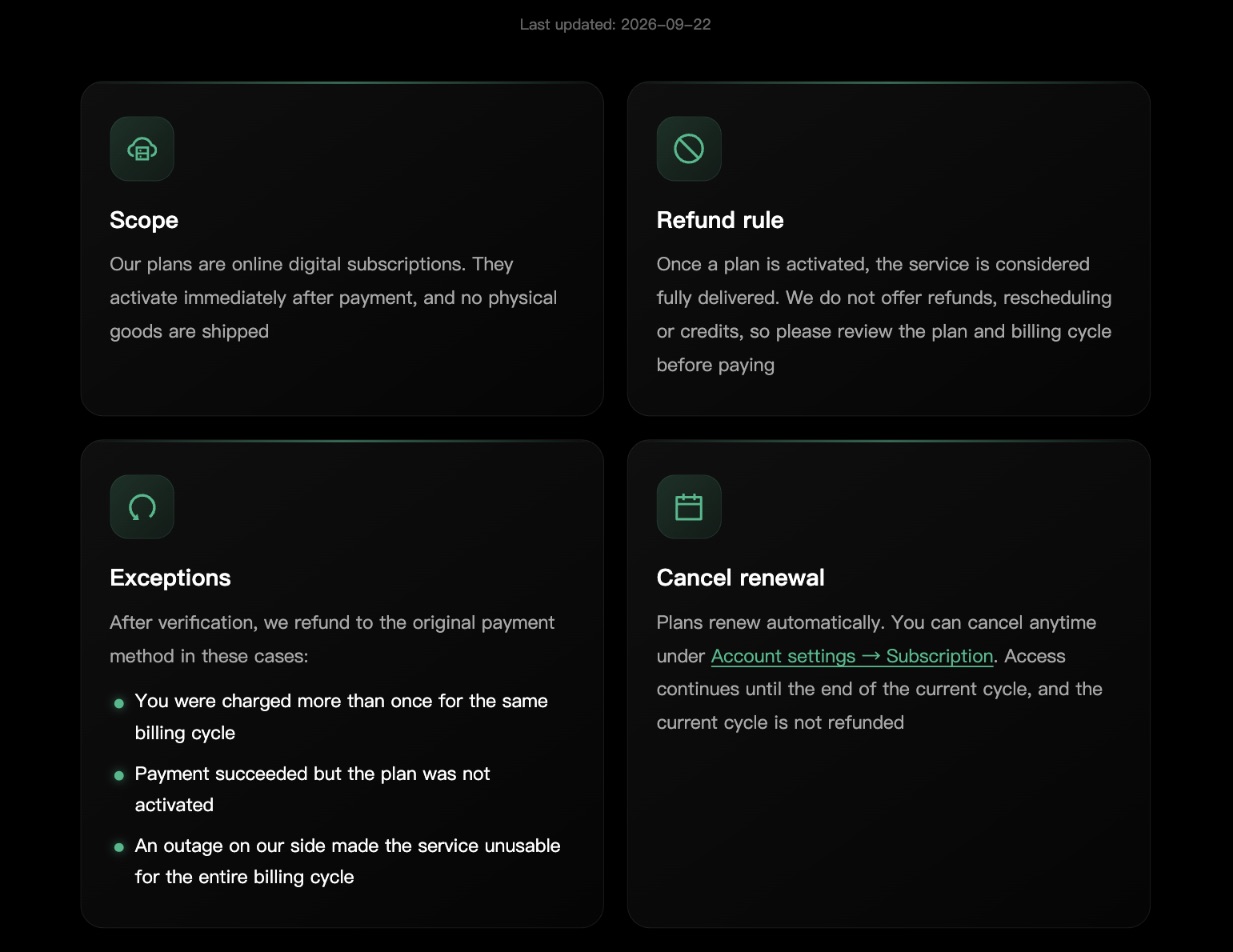Click the "Refund rule" heading
Screen dimensions: 1233x952
pyautogui.click(x=720, y=220)
